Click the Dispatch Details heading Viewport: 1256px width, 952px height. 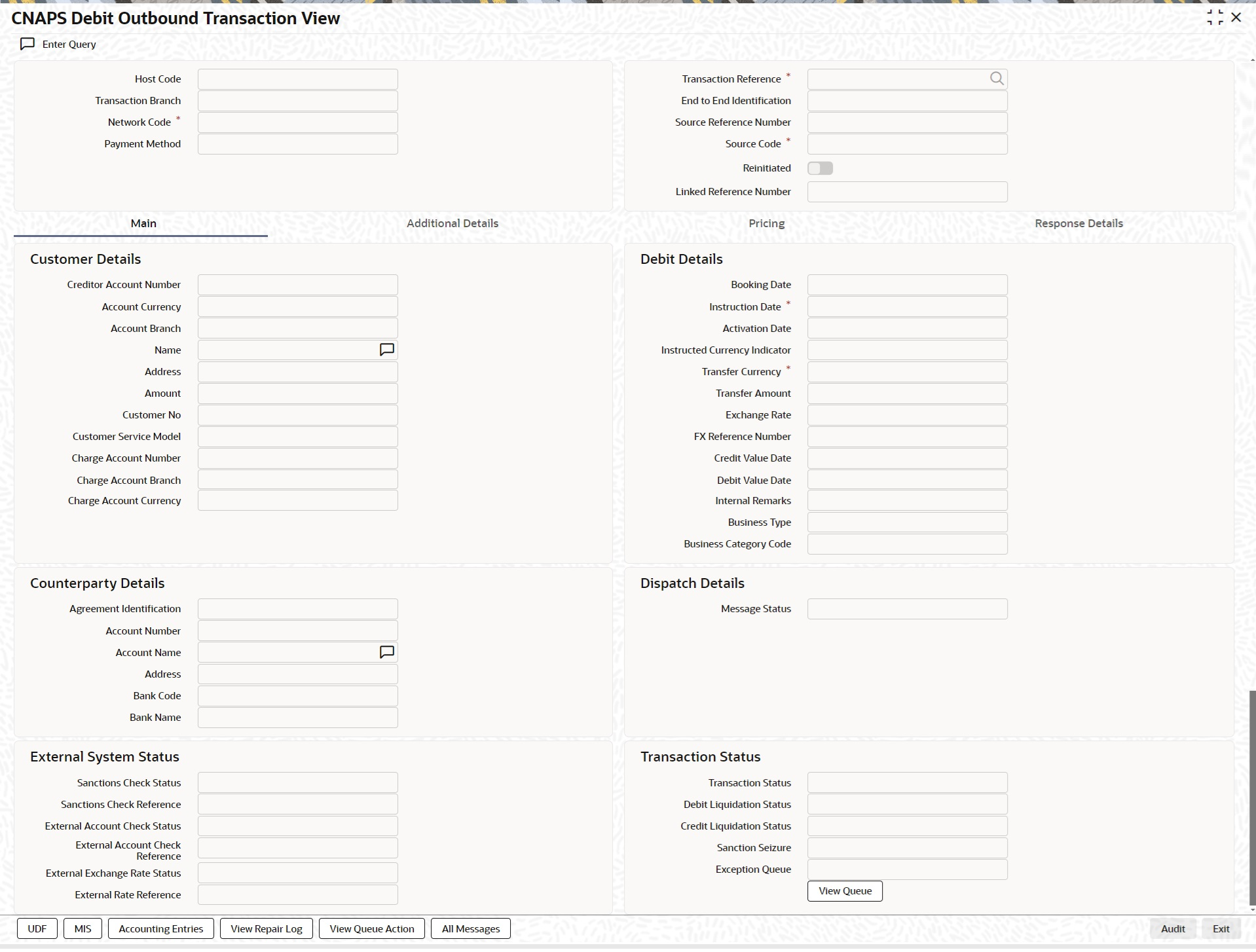[692, 583]
